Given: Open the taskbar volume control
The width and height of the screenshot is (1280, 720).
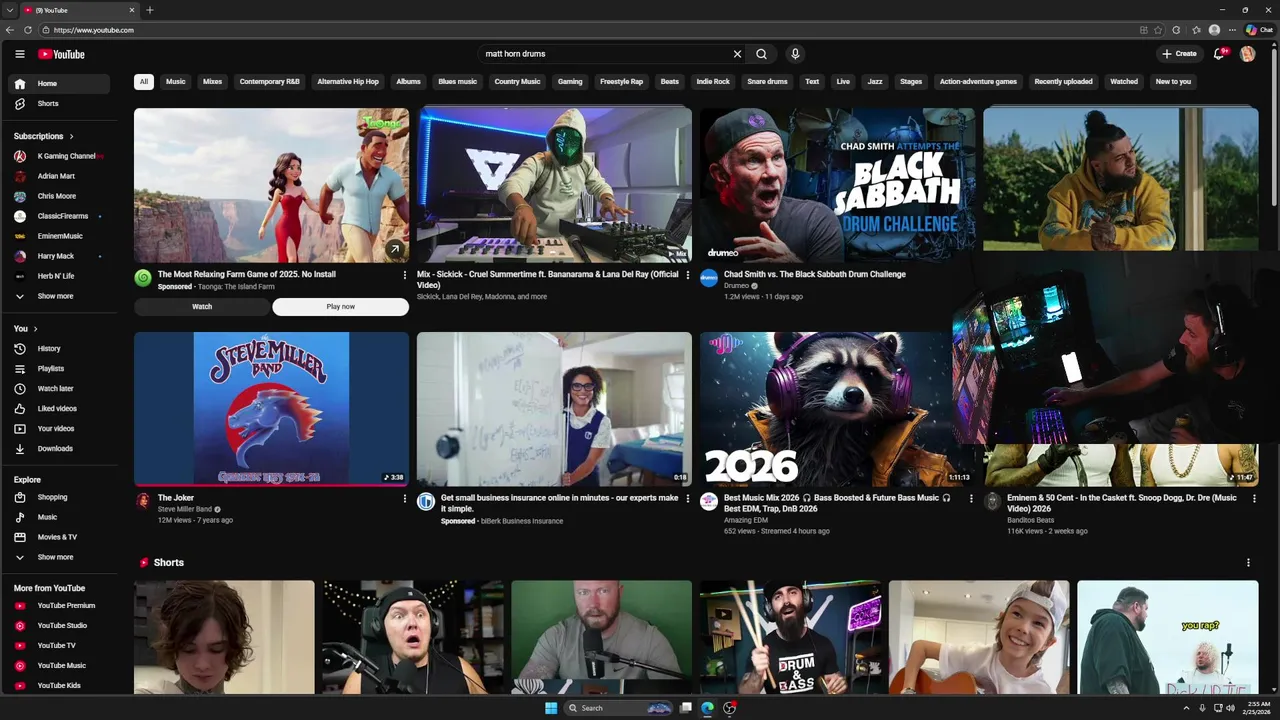Looking at the screenshot, I should tap(1230, 708).
